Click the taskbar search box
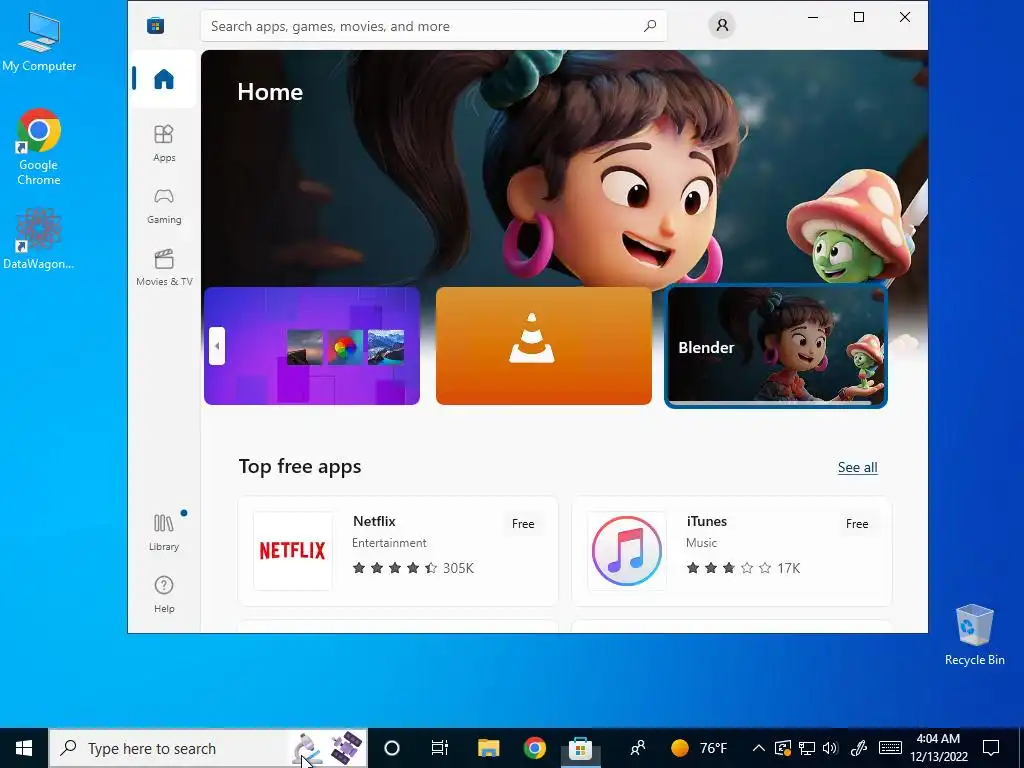Image resolution: width=1024 pixels, height=768 pixels. click(208, 748)
